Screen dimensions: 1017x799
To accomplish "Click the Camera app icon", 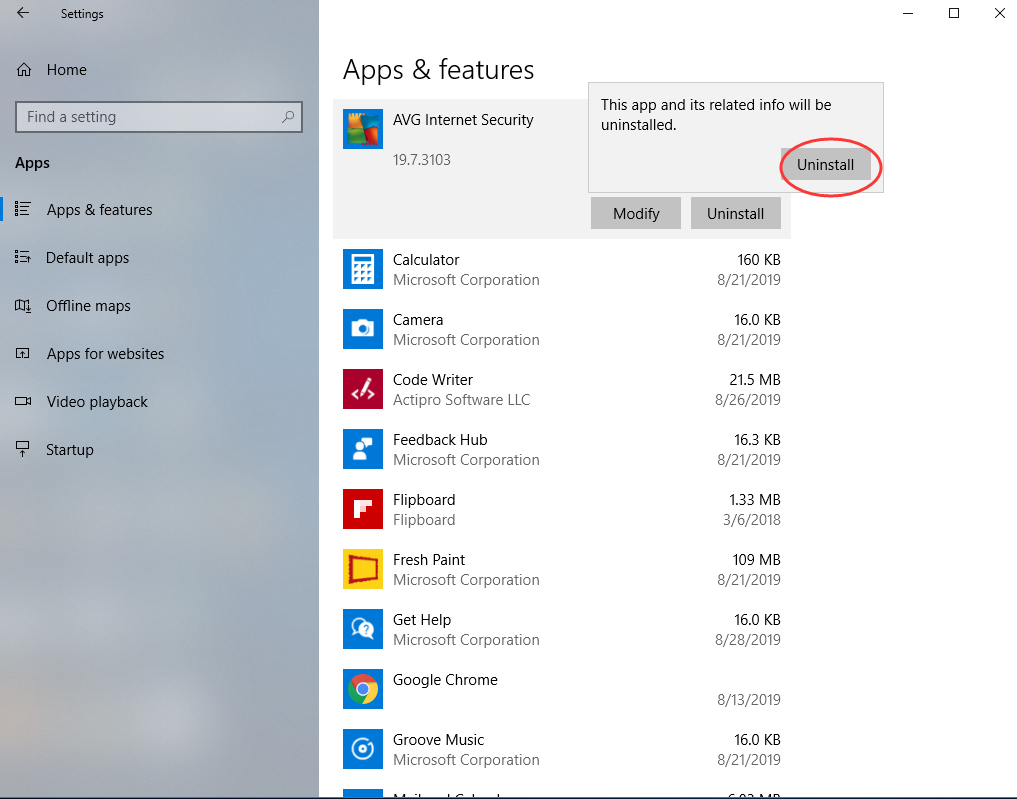I will (363, 329).
